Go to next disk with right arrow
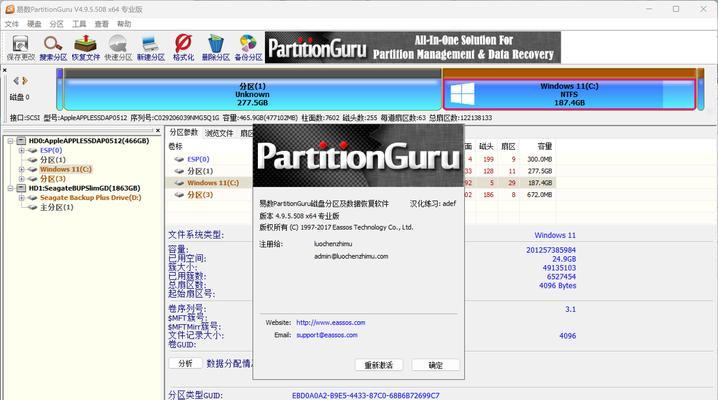Screen dimensions: 718x400 coord(25,81)
